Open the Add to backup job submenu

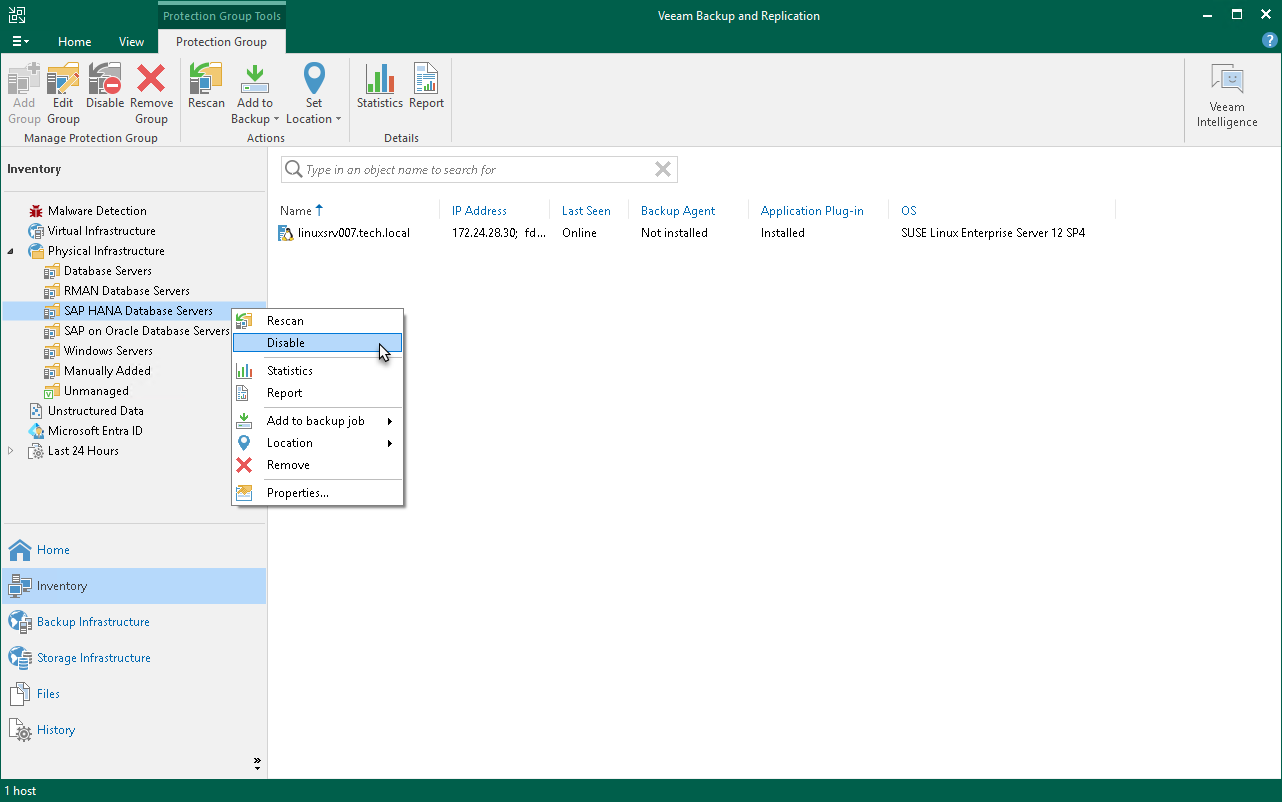point(316,421)
